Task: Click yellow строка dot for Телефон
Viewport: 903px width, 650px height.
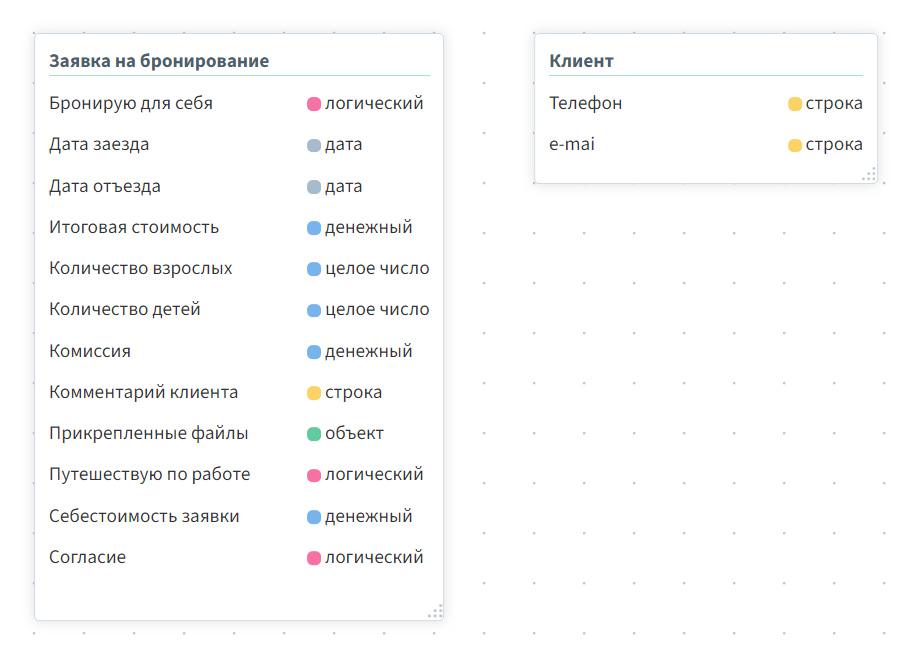Action: pyautogui.click(x=795, y=104)
